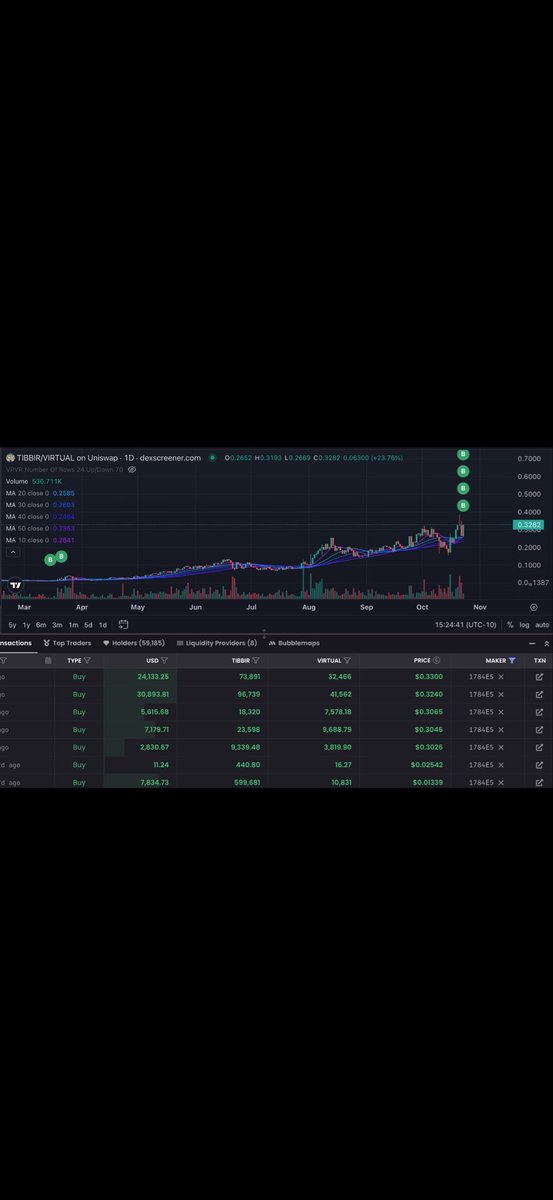Open the Bubblemaps tab
This screenshot has height=1200, width=553.
294,643
